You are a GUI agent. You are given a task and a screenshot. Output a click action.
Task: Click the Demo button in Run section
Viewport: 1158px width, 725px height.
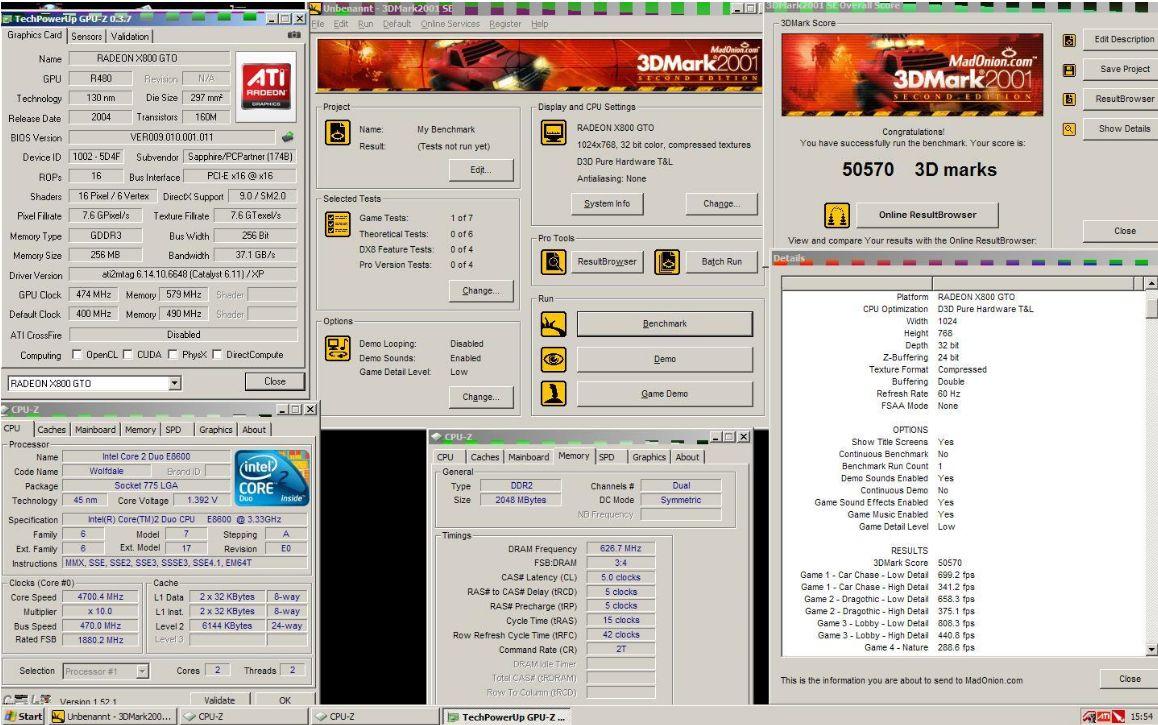665,360
